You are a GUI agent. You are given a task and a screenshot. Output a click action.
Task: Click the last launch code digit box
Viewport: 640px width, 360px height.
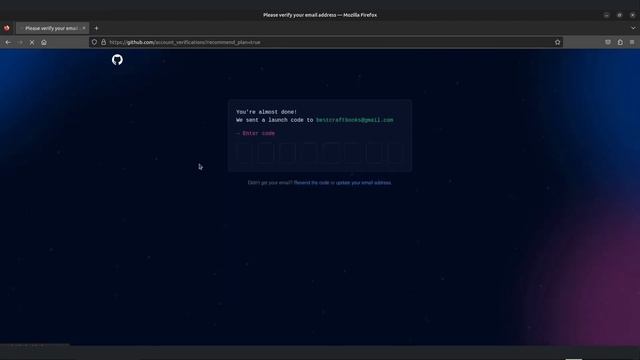pyautogui.click(x=396, y=153)
